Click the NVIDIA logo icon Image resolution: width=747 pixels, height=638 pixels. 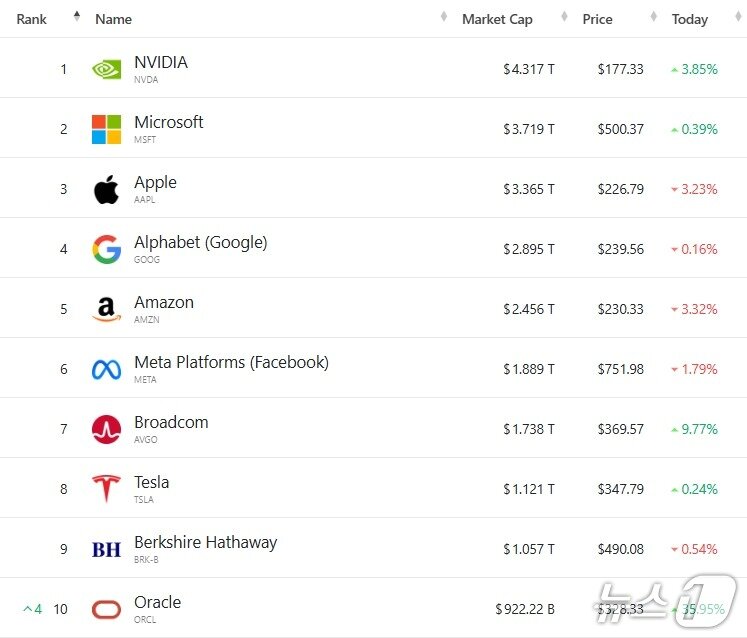(x=106, y=69)
